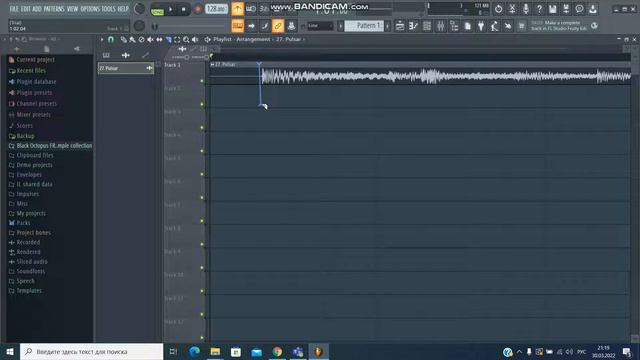Screen dimensions: 640x360
Task: Click the multilink stamp icon
Action: point(291,26)
